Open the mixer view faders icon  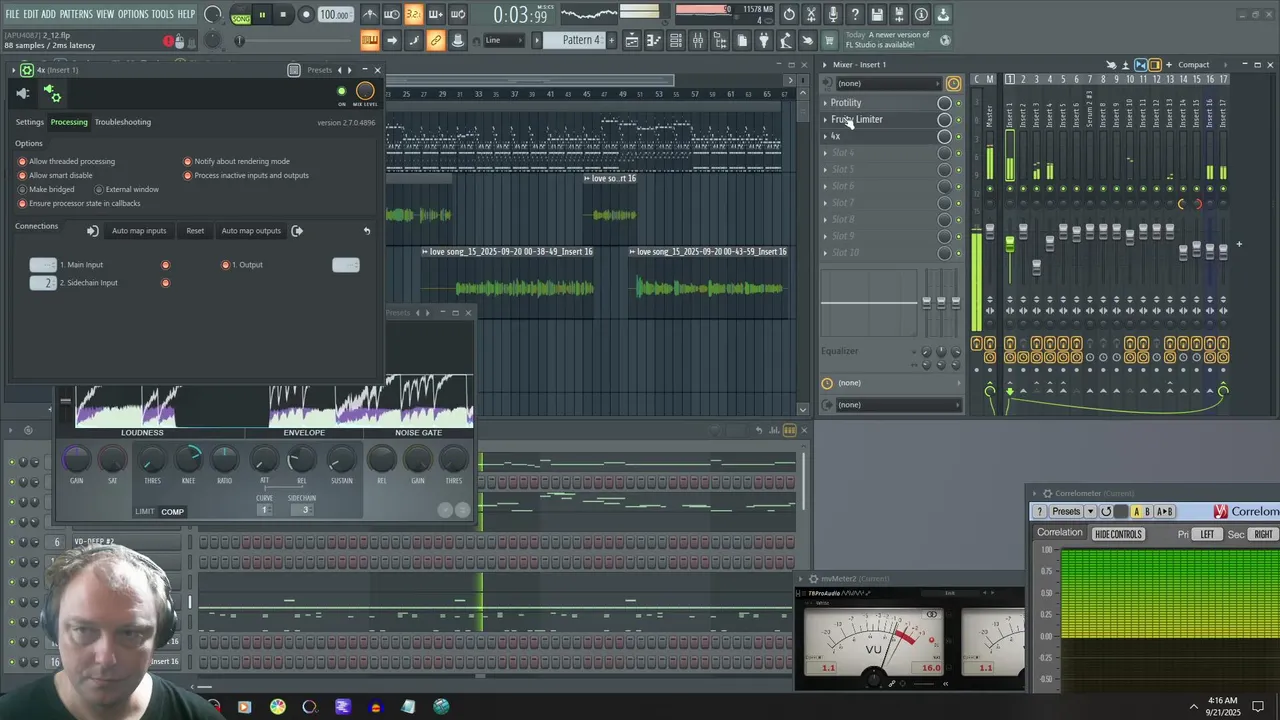coord(698,40)
